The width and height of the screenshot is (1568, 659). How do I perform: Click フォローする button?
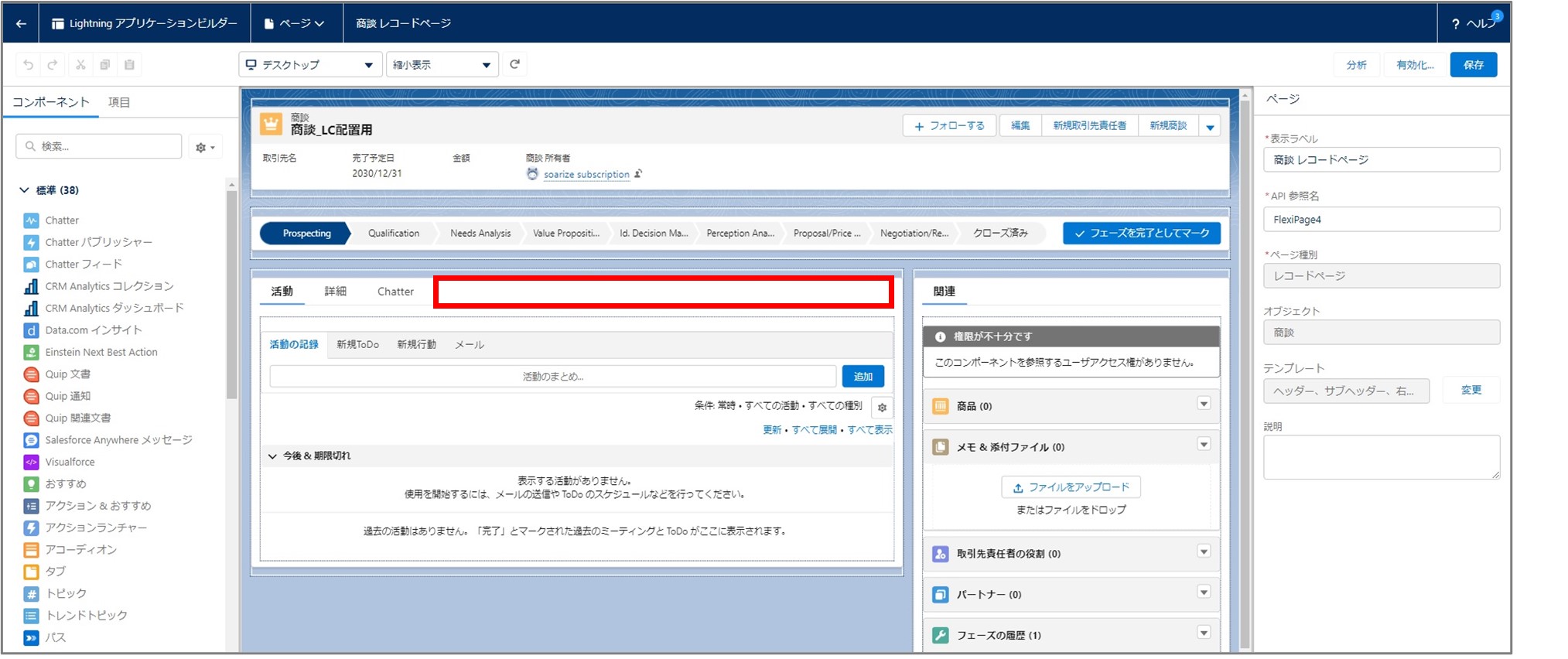pos(950,126)
